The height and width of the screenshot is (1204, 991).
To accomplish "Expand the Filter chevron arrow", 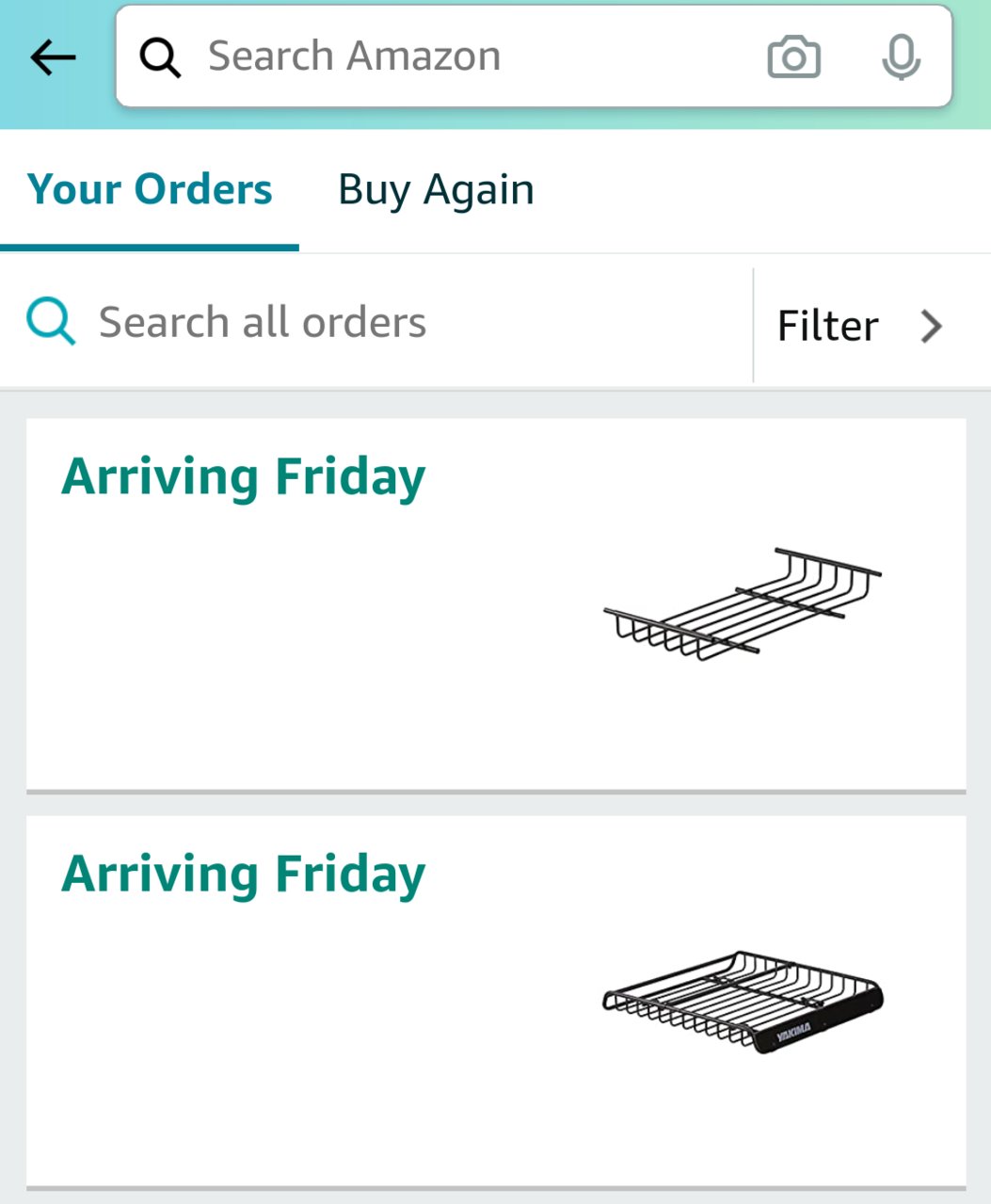I will click(x=931, y=326).
